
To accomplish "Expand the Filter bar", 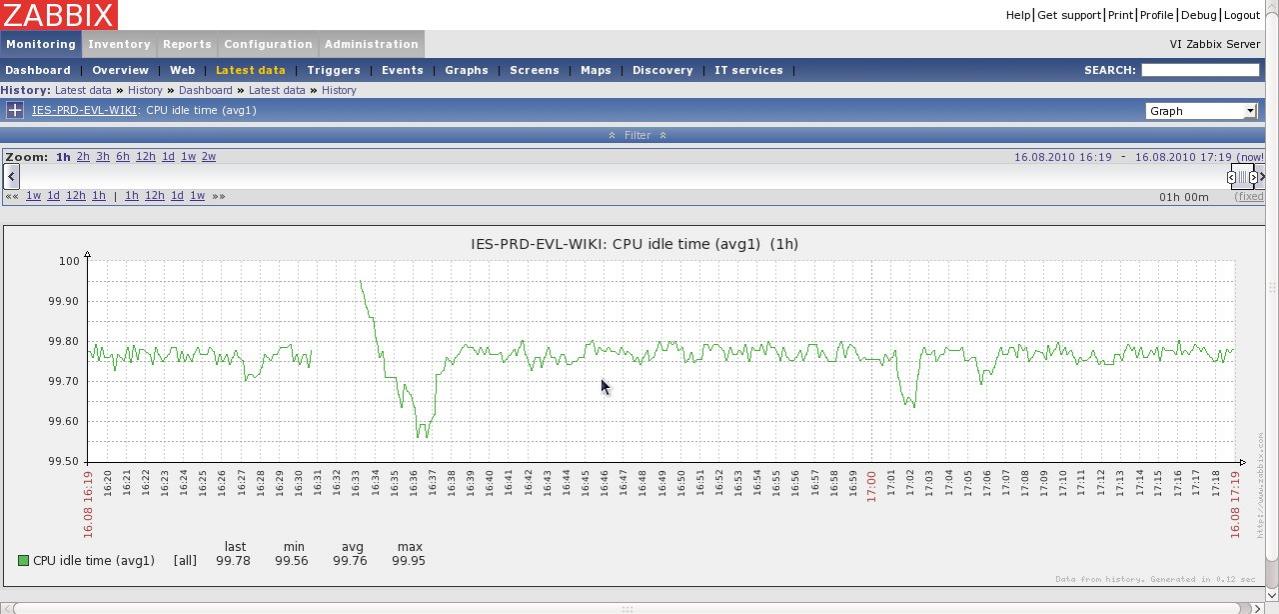I will pyautogui.click(x=637, y=135).
